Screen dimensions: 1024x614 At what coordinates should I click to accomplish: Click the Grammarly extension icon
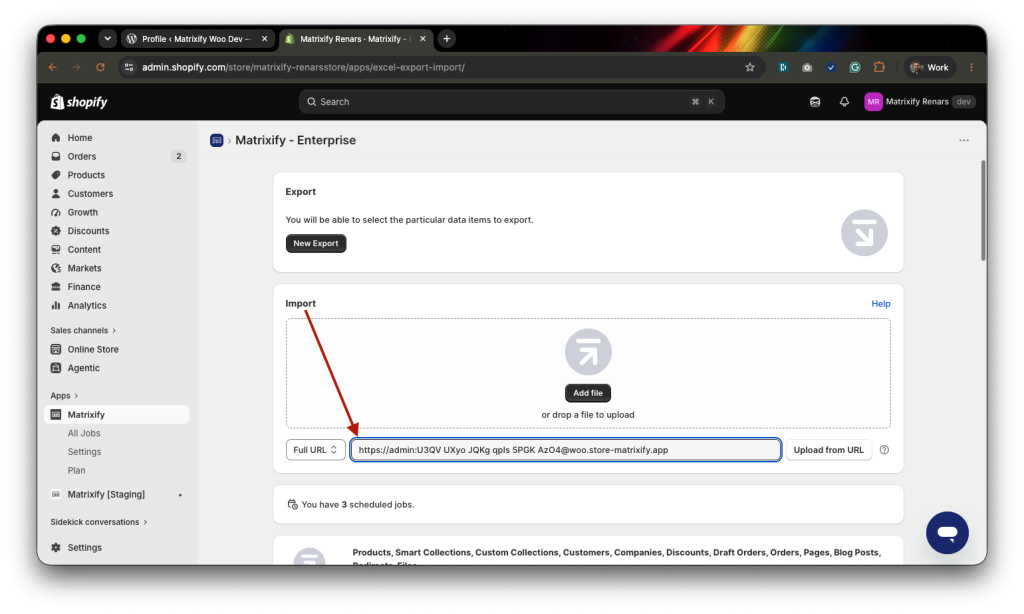pos(855,67)
